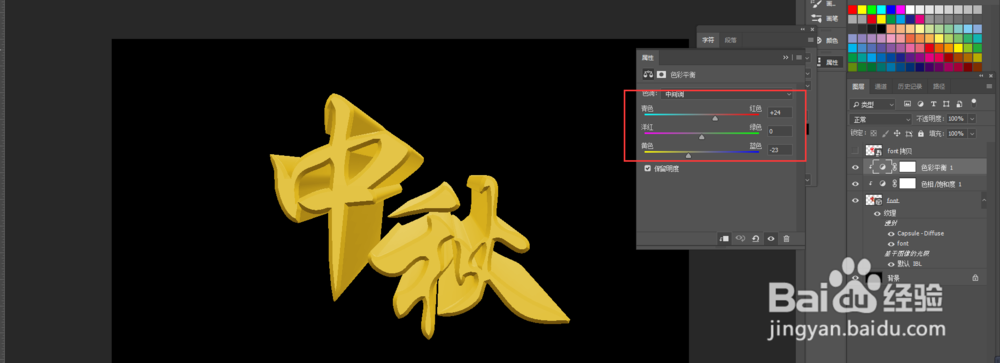Open the 属性 collapsed panel button
Image resolution: width=1000 pixels, height=363 pixels.
831,62
